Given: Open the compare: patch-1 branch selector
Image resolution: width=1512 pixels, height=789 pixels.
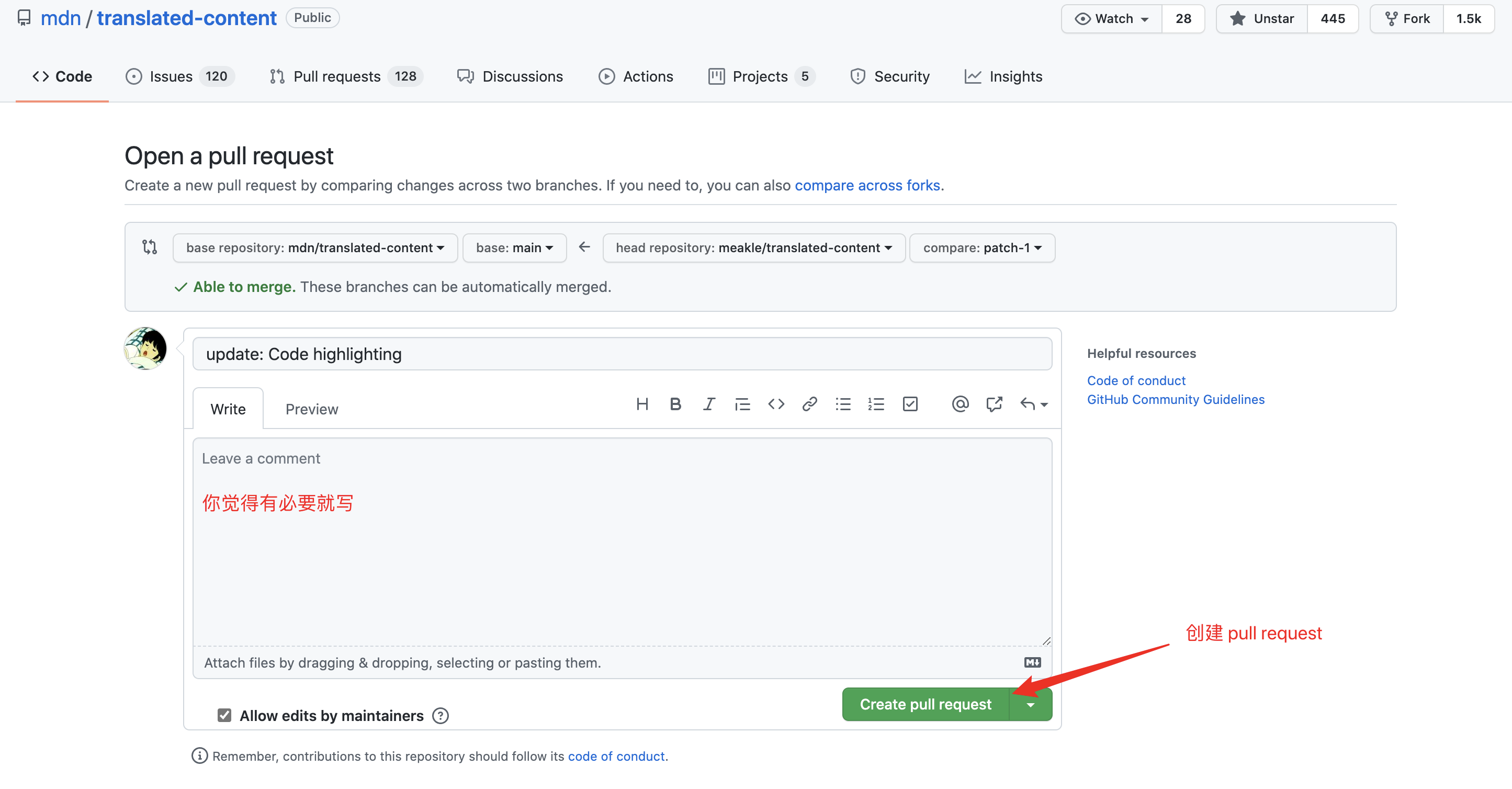Looking at the screenshot, I should tap(981, 247).
